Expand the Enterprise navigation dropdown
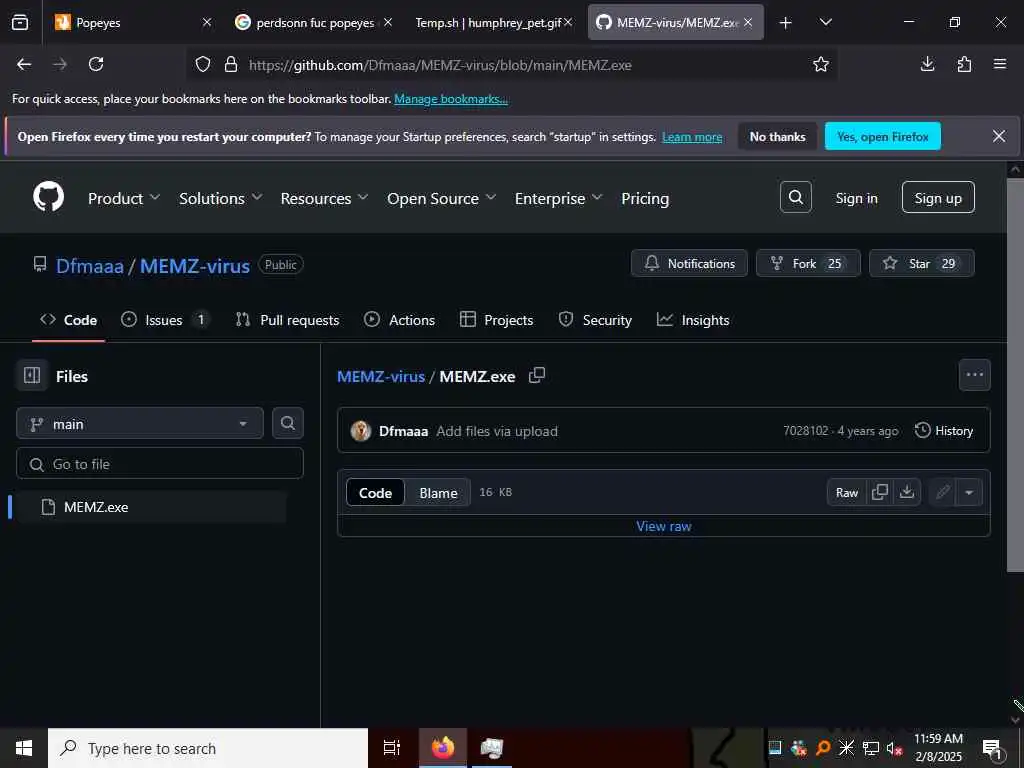The image size is (1024, 768). (558, 199)
